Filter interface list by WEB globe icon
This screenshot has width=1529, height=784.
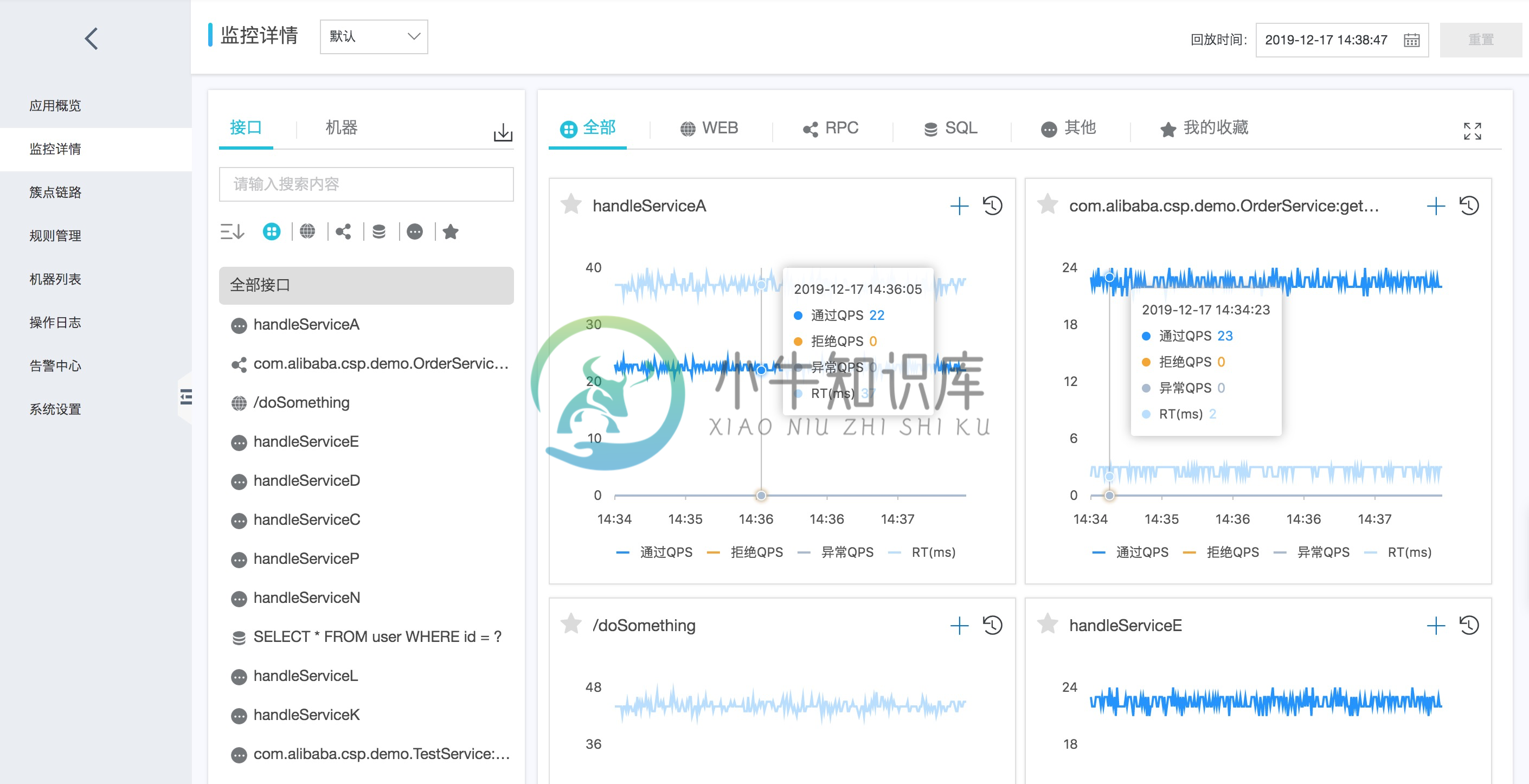pos(307,232)
